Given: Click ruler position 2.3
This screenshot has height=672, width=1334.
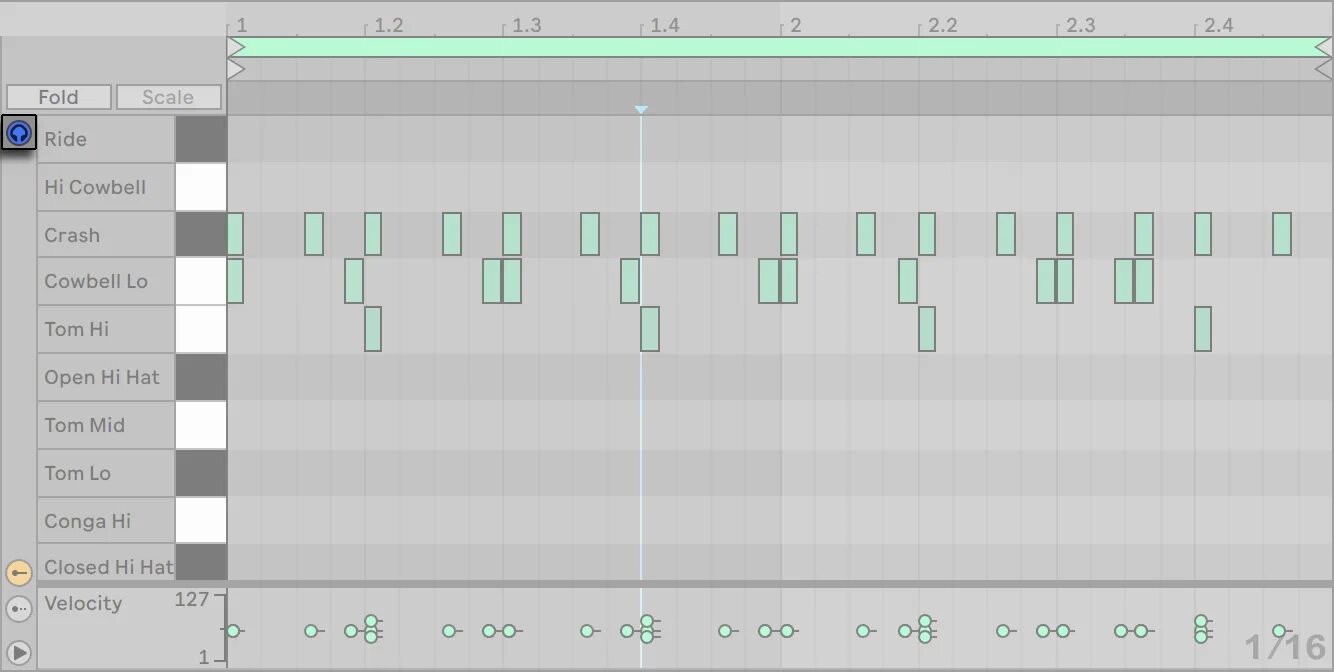Looking at the screenshot, I should [x=1080, y=25].
